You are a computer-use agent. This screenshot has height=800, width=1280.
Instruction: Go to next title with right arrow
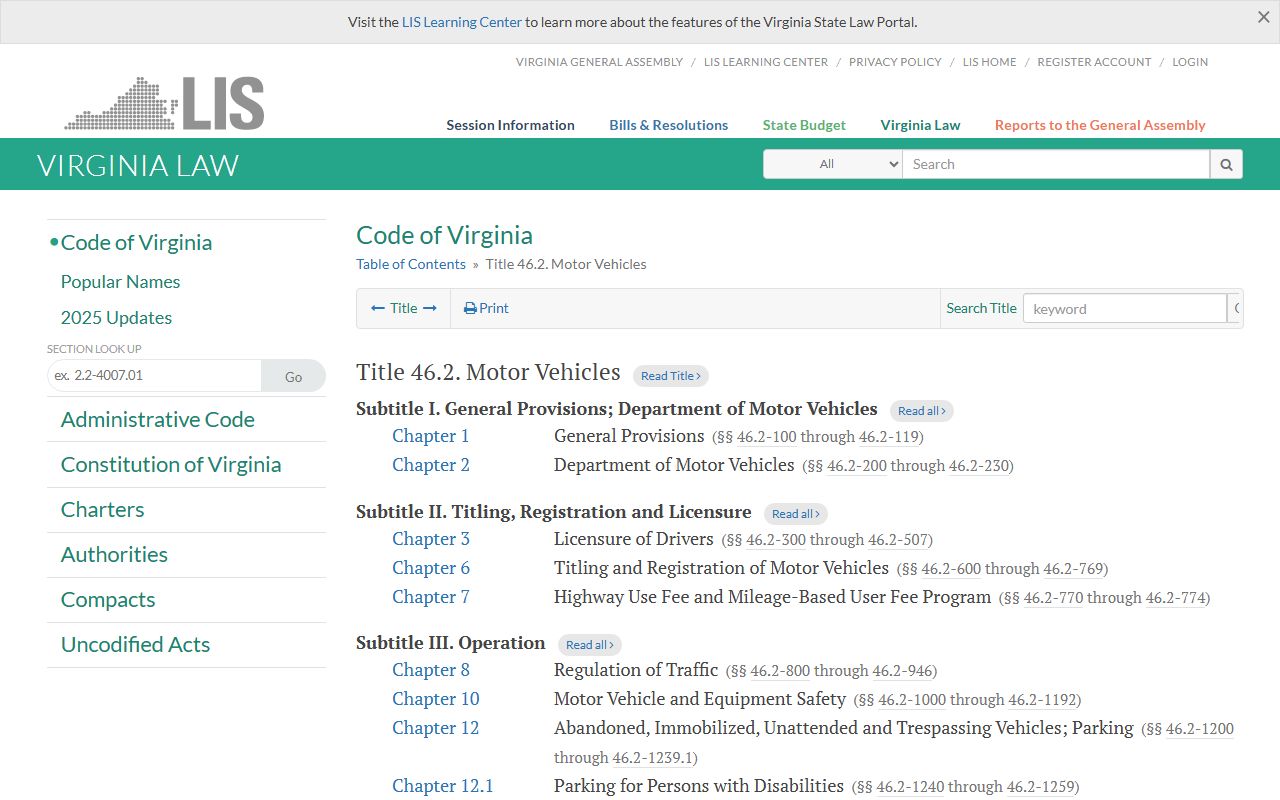[430, 308]
